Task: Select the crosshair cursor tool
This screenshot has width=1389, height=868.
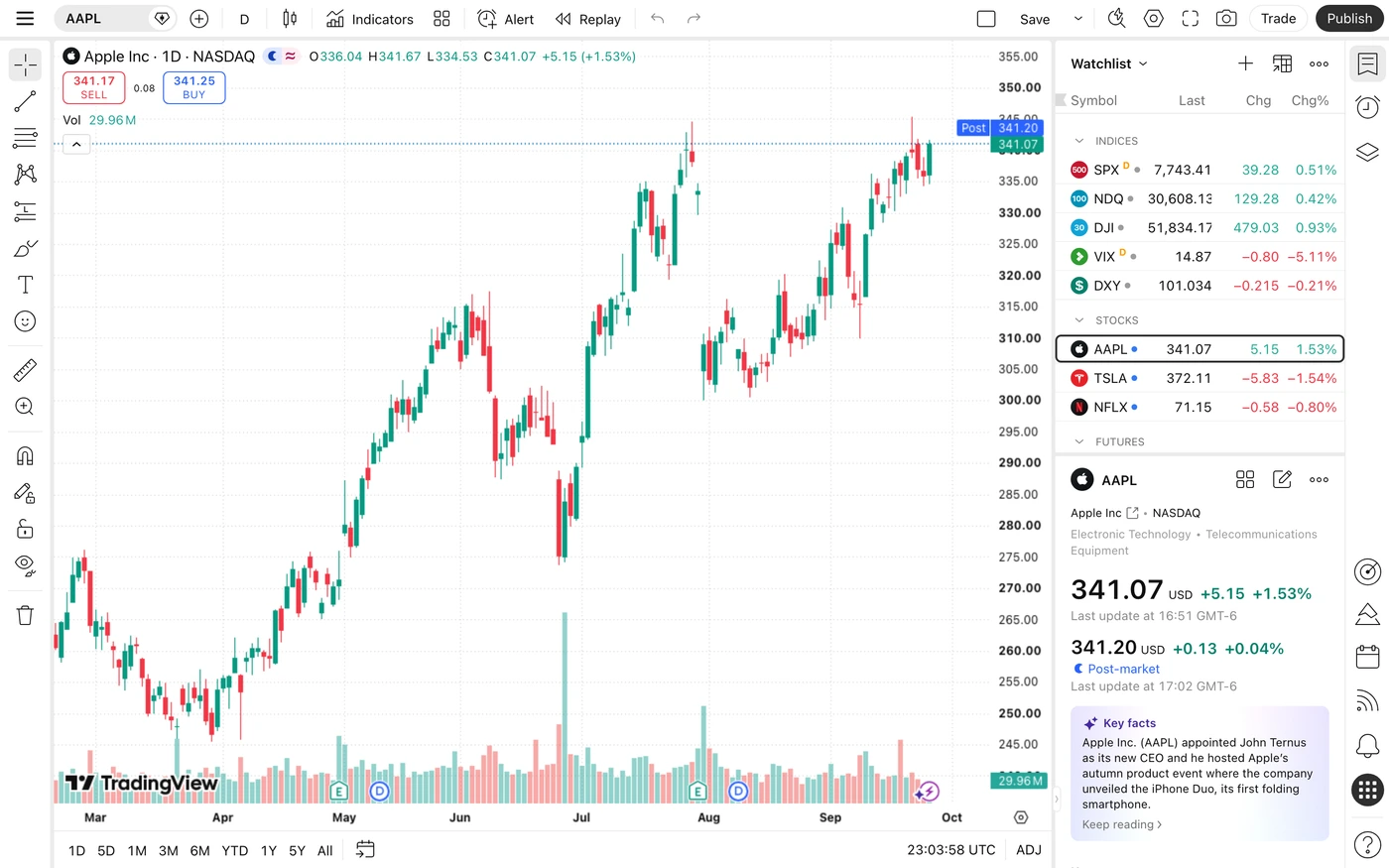Action: click(x=25, y=64)
